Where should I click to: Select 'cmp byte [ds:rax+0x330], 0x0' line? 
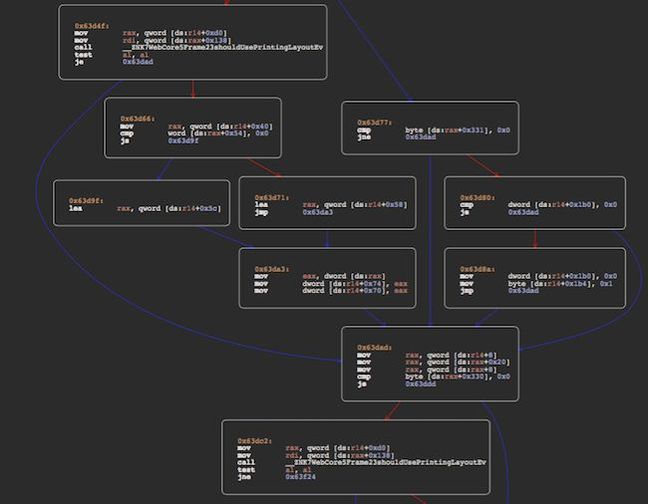point(434,377)
